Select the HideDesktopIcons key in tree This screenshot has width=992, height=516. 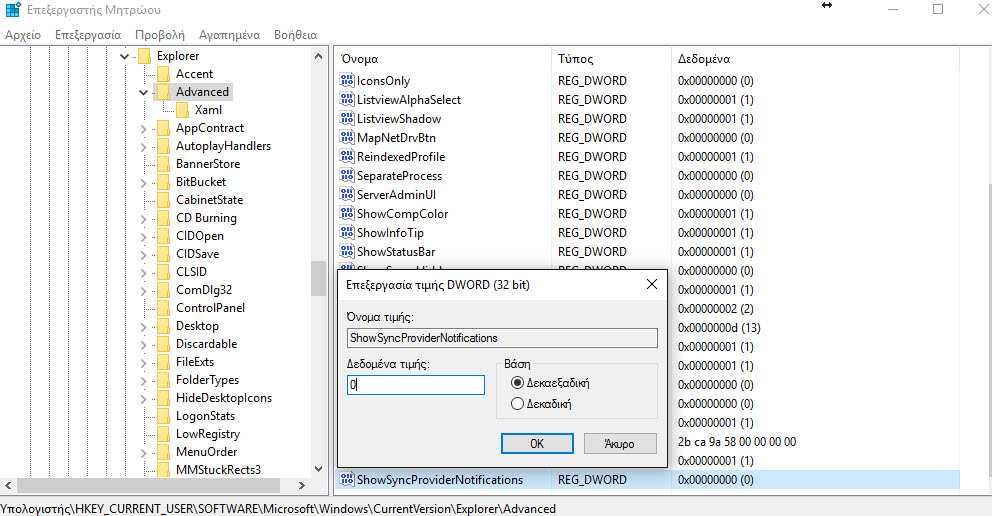pyautogui.click(x=224, y=398)
